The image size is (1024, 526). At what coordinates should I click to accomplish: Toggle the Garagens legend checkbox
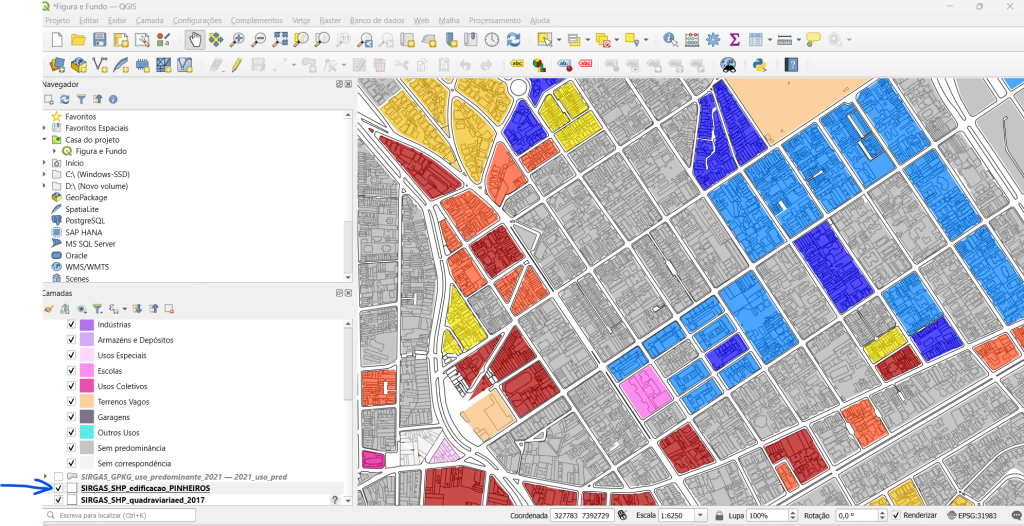(71, 417)
